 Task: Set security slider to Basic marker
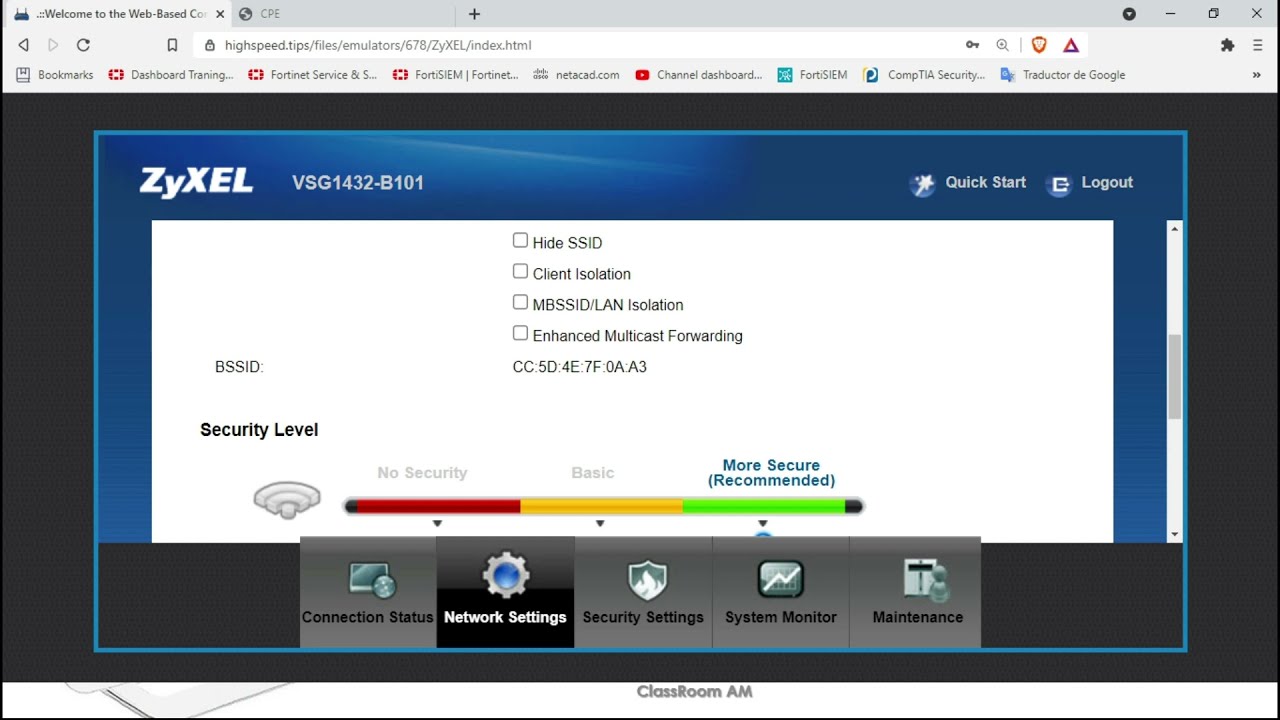point(600,523)
